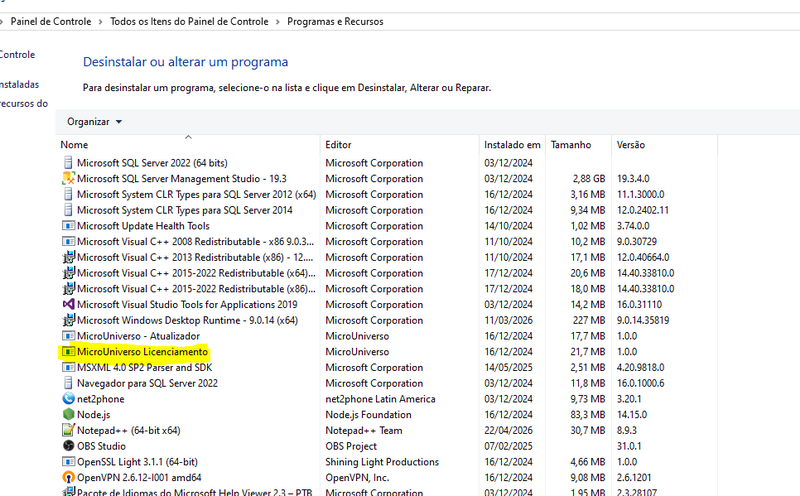Click the OBS Studio icon

(68, 446)
